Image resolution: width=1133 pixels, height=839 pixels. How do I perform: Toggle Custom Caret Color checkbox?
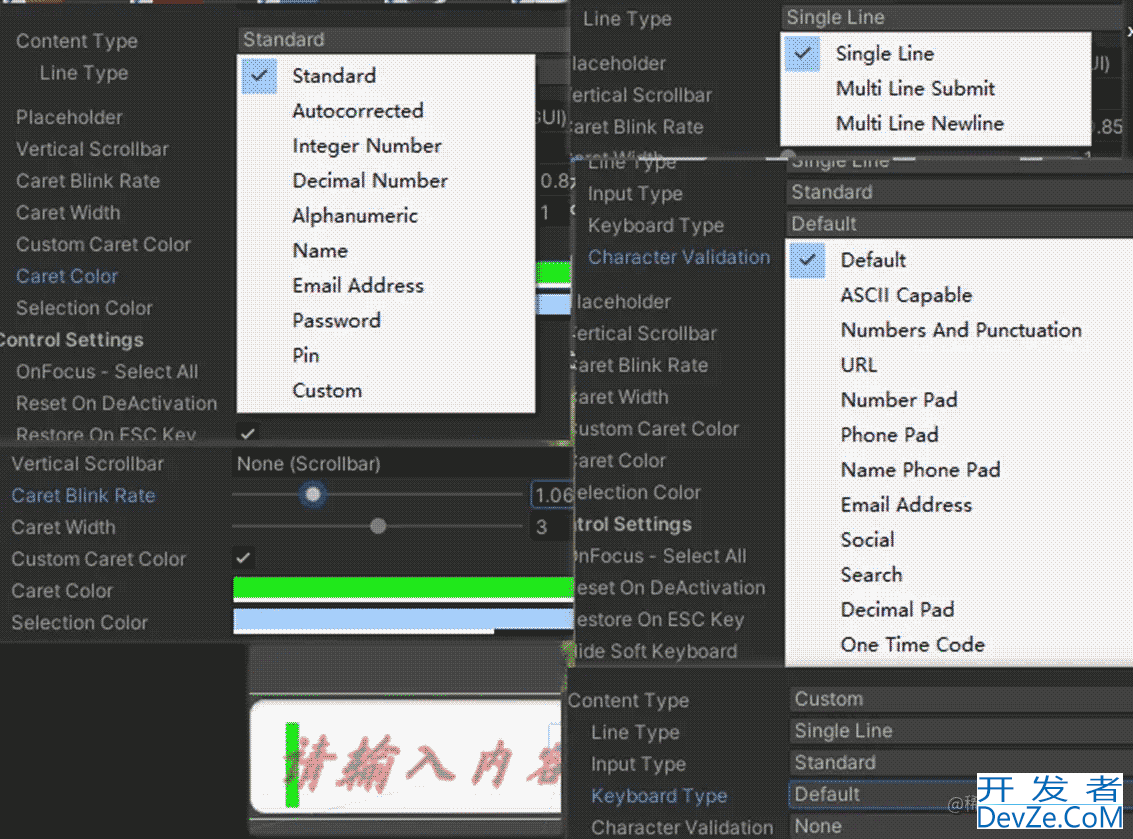pyautogui.click(x=244, y=558)
